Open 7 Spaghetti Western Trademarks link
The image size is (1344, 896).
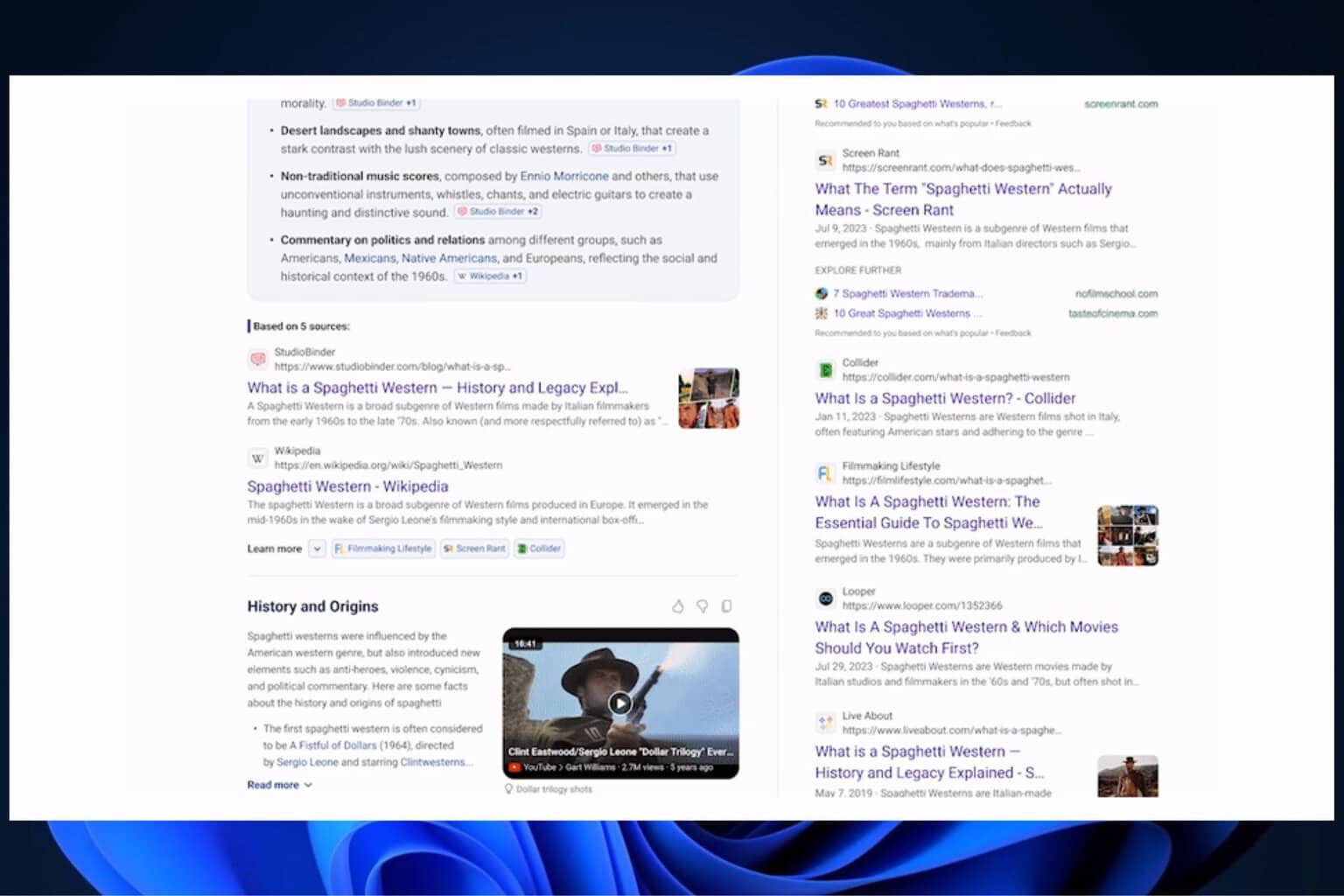pos(908,294)
